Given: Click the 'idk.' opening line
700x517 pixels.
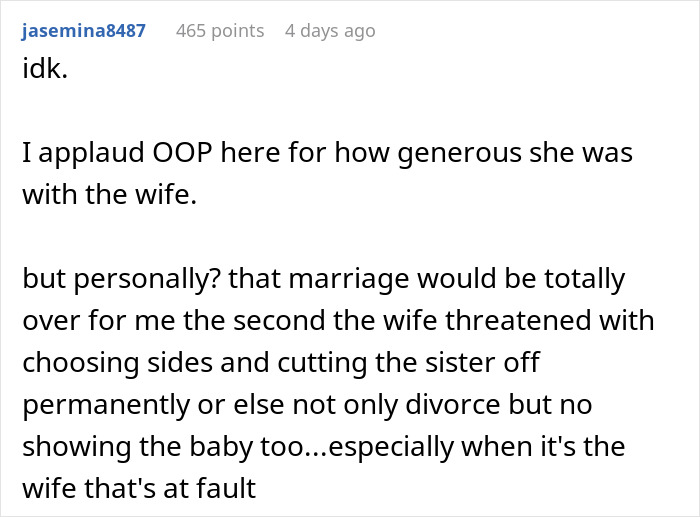Looking at the screenshot, I should [x=45, y=69].
